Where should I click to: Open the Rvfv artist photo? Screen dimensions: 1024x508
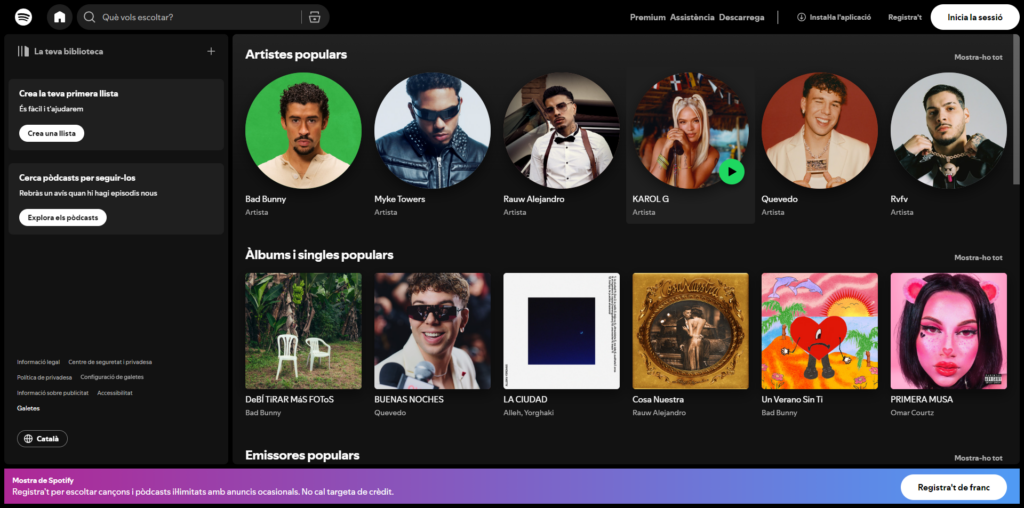pyautogui.click(x=948, y=131)
